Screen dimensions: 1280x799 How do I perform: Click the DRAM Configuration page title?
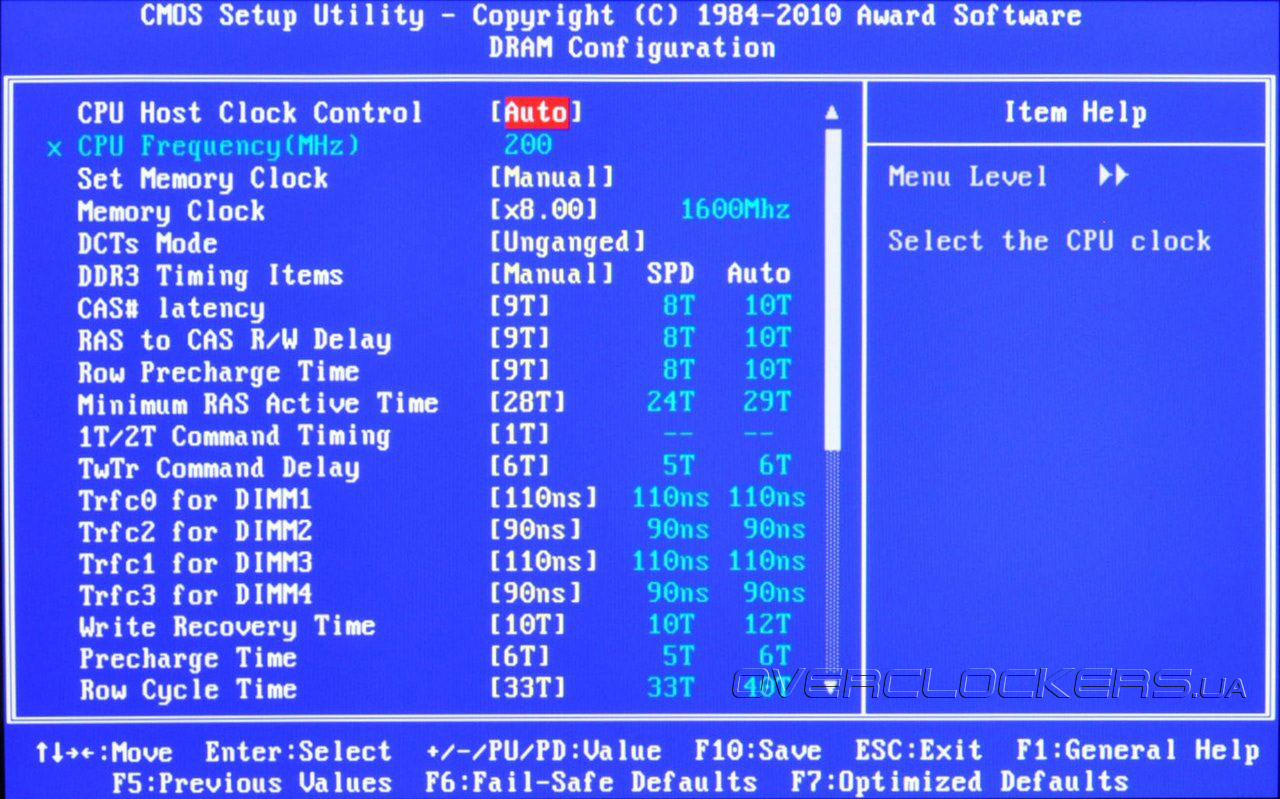click(632, 47)
